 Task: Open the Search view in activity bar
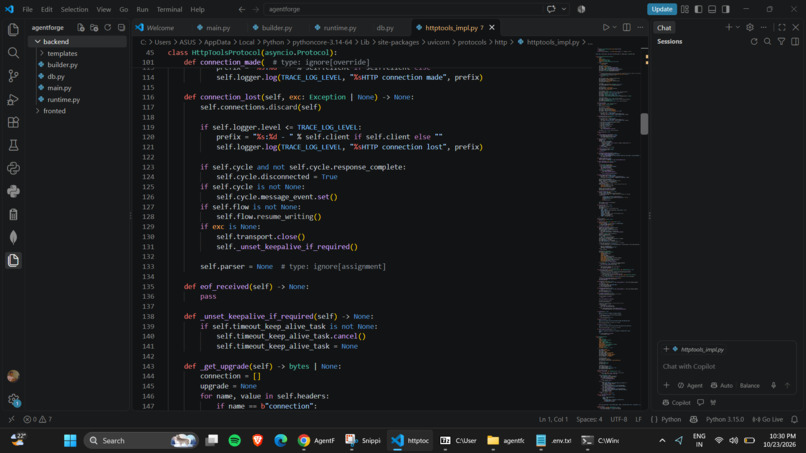(x=13, y=52)
